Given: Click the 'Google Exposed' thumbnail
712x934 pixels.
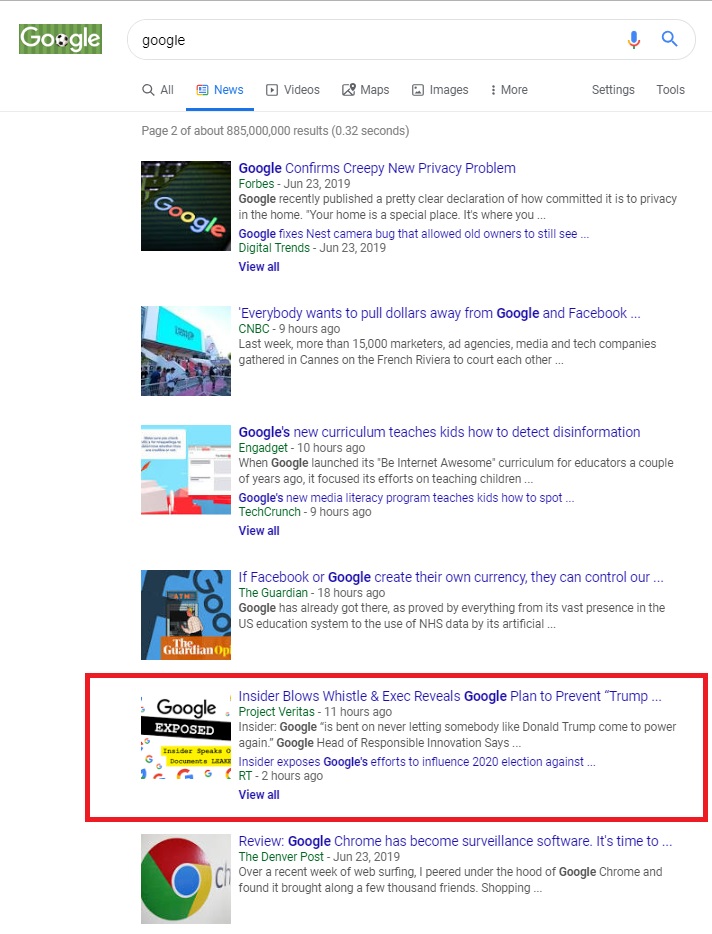Looking at the screenshot, I should (x=186, y=736).
